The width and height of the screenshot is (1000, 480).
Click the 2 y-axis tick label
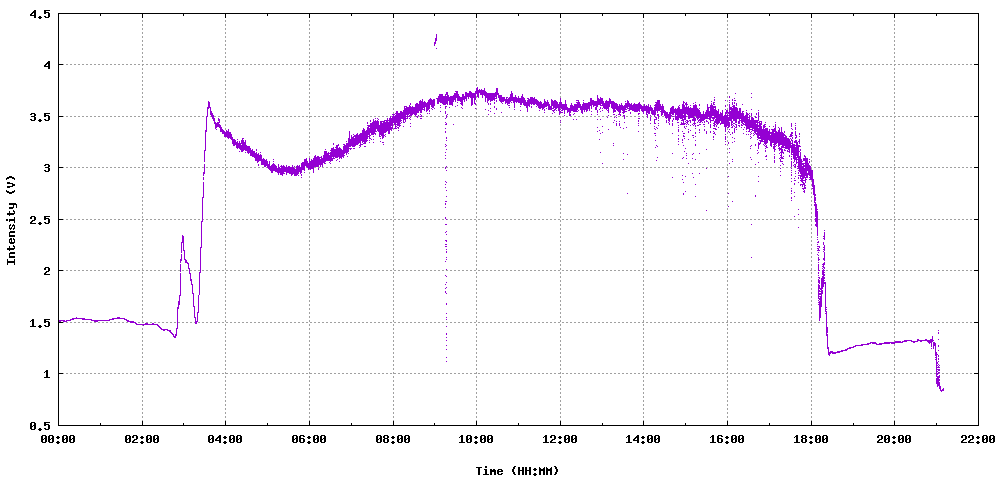click(x=47, y=271)
